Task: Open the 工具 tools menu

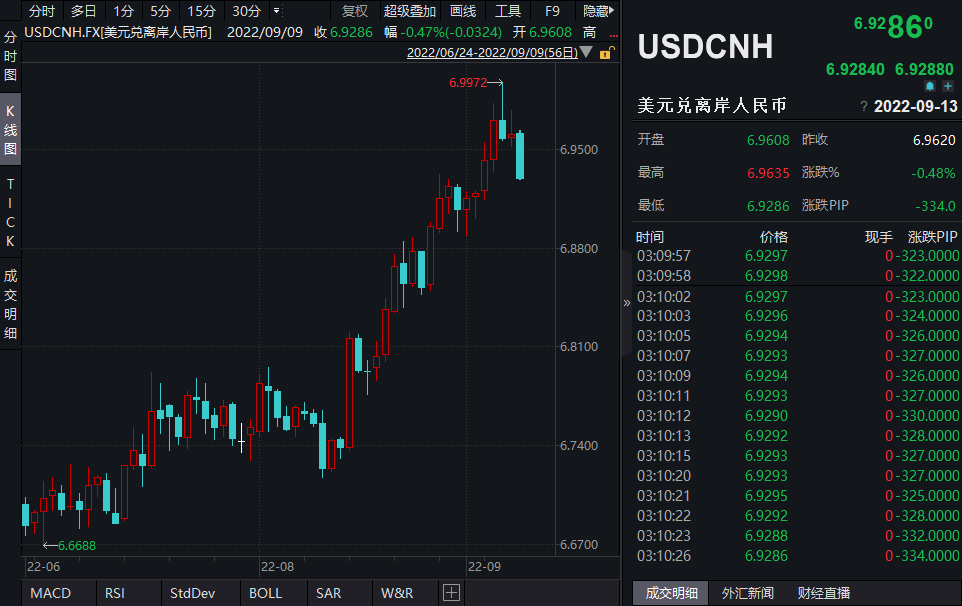Action: pyautogui.click(x=507, y=10)
